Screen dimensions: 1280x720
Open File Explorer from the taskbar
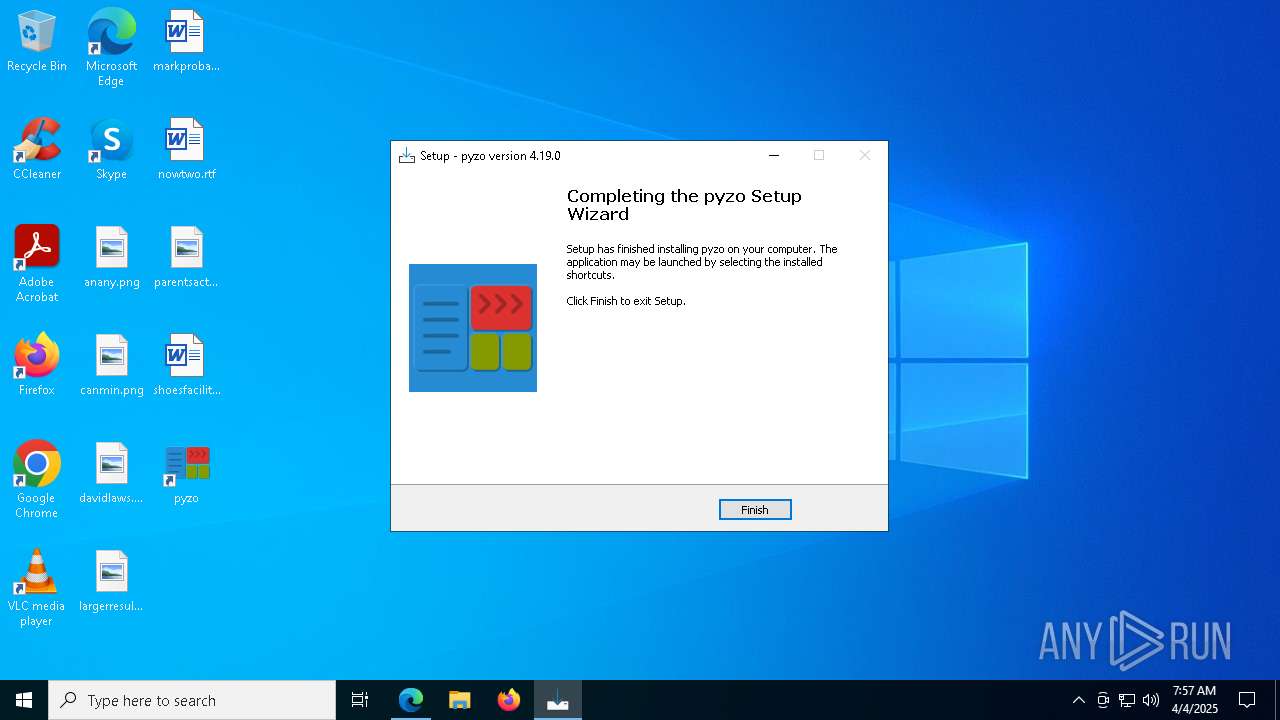(x=460, y=700)
